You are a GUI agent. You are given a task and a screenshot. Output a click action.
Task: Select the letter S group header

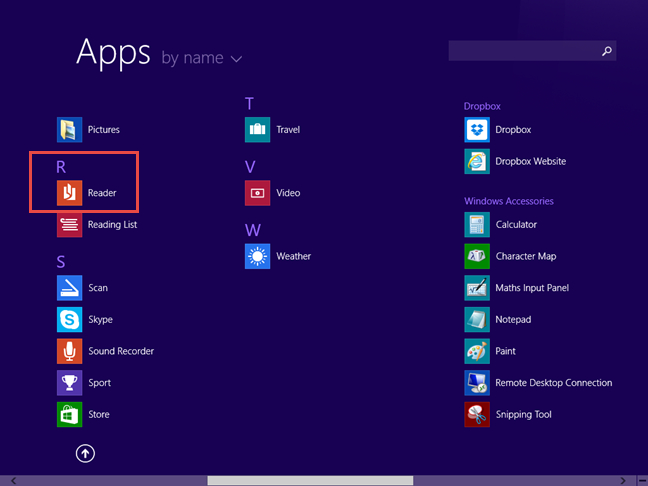(61, 262)
